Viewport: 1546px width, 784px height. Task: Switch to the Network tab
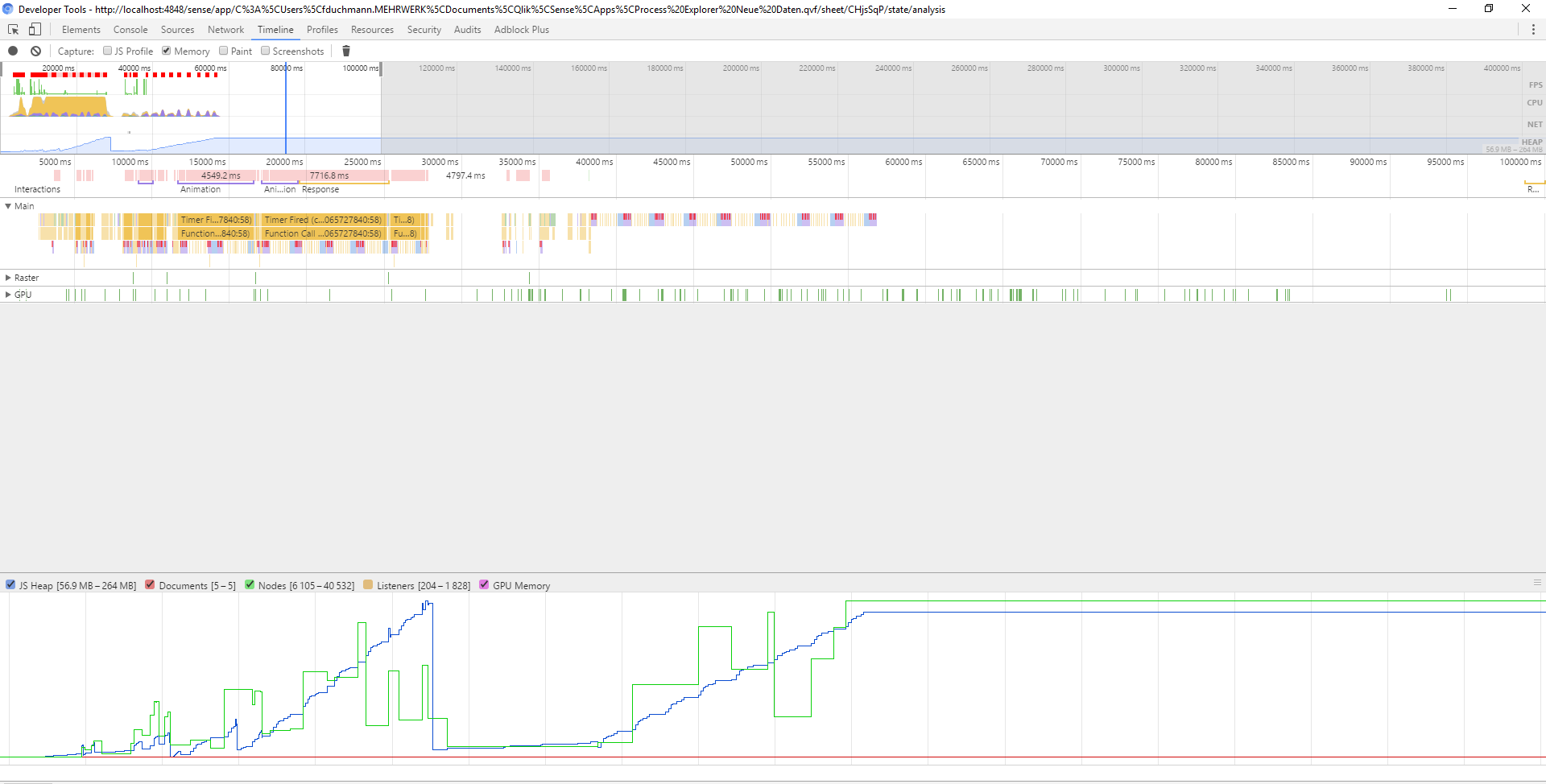click(225, 30)
